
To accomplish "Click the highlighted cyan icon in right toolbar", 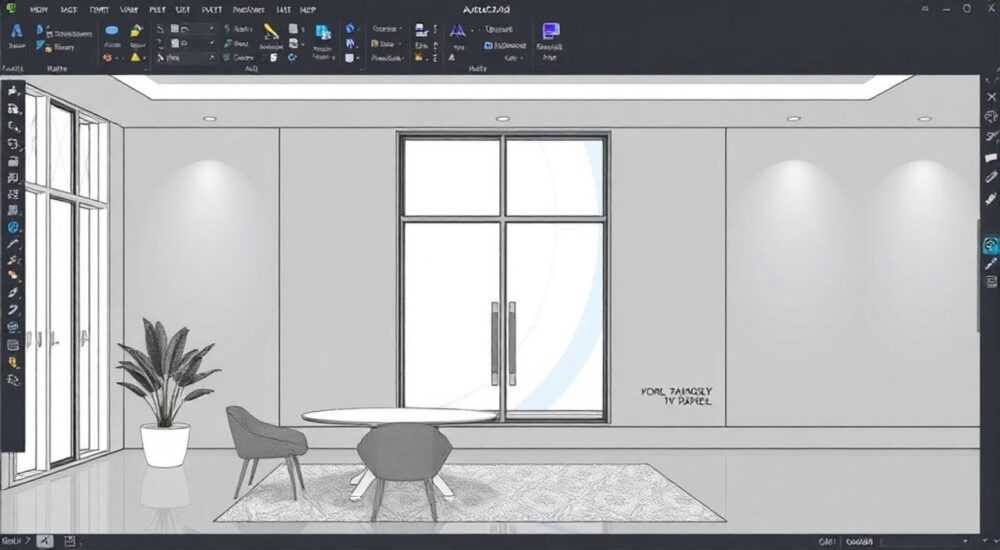I will click(990, 246).
